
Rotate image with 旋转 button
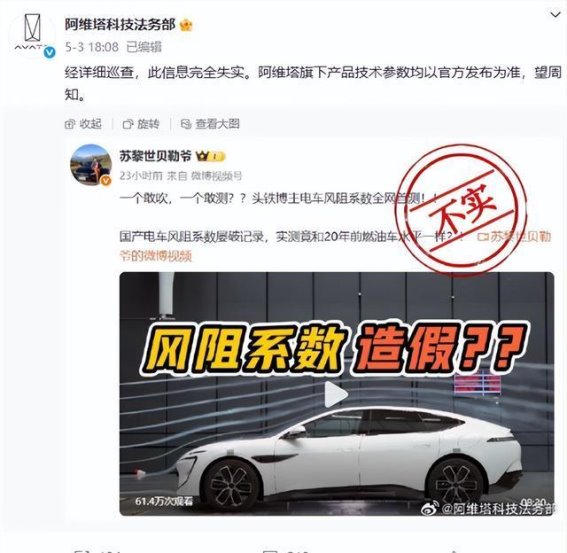(141, 124)
